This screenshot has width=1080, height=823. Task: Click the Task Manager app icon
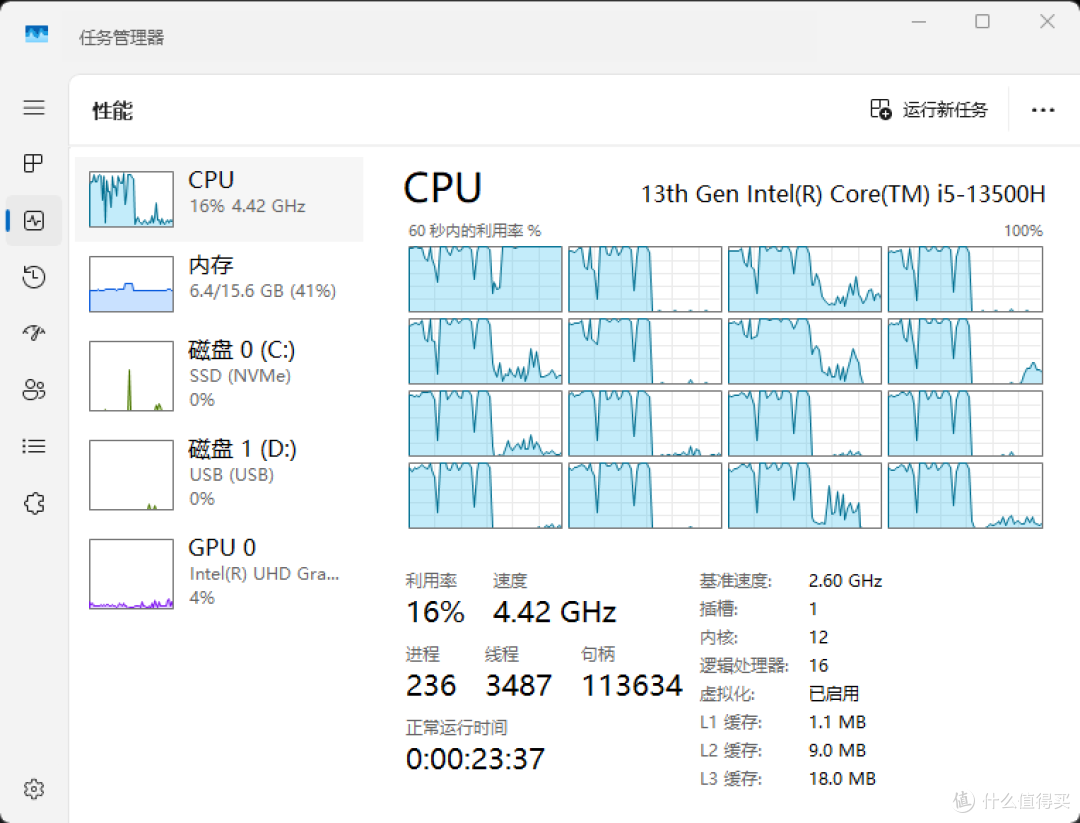37,34
